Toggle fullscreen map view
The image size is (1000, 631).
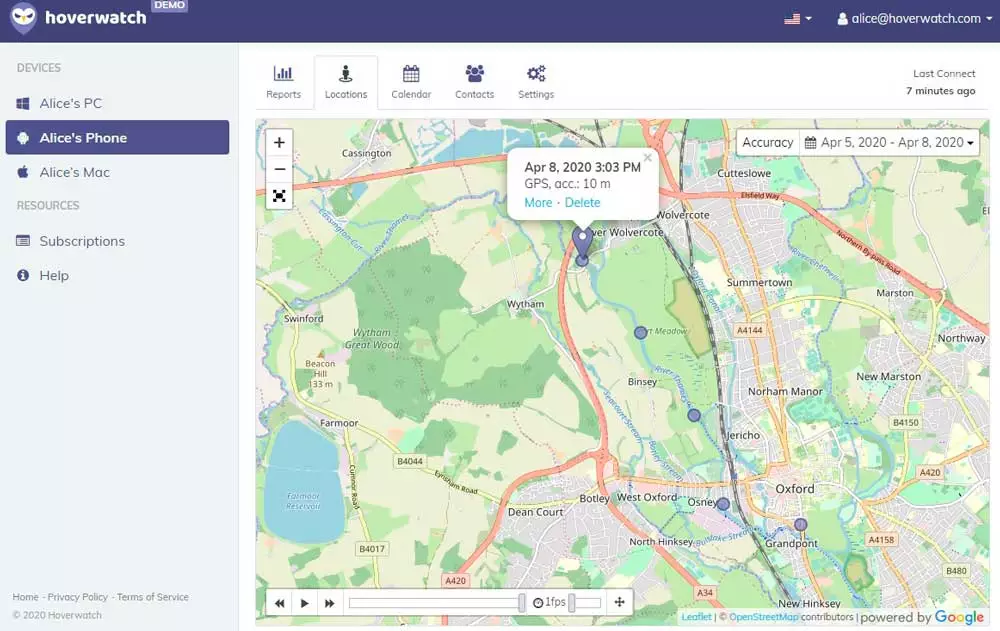coord(279,196)
